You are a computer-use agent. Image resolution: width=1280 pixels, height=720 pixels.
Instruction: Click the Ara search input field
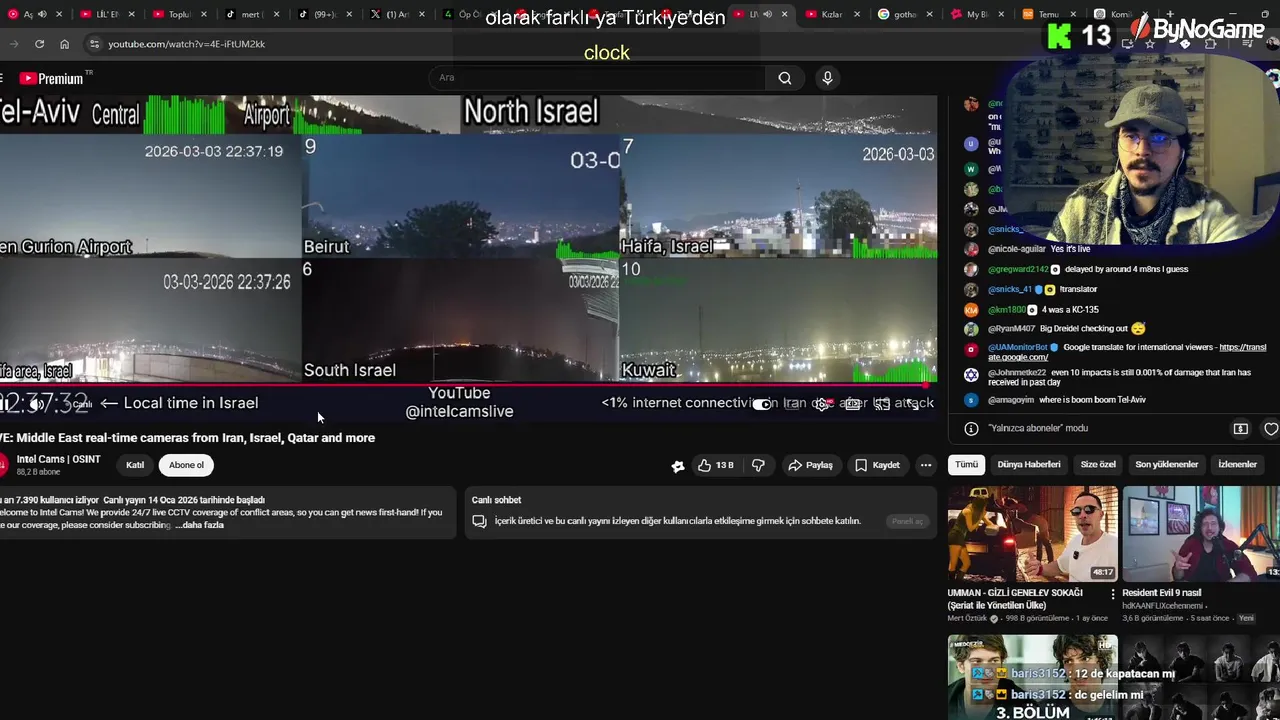point(600,78)
